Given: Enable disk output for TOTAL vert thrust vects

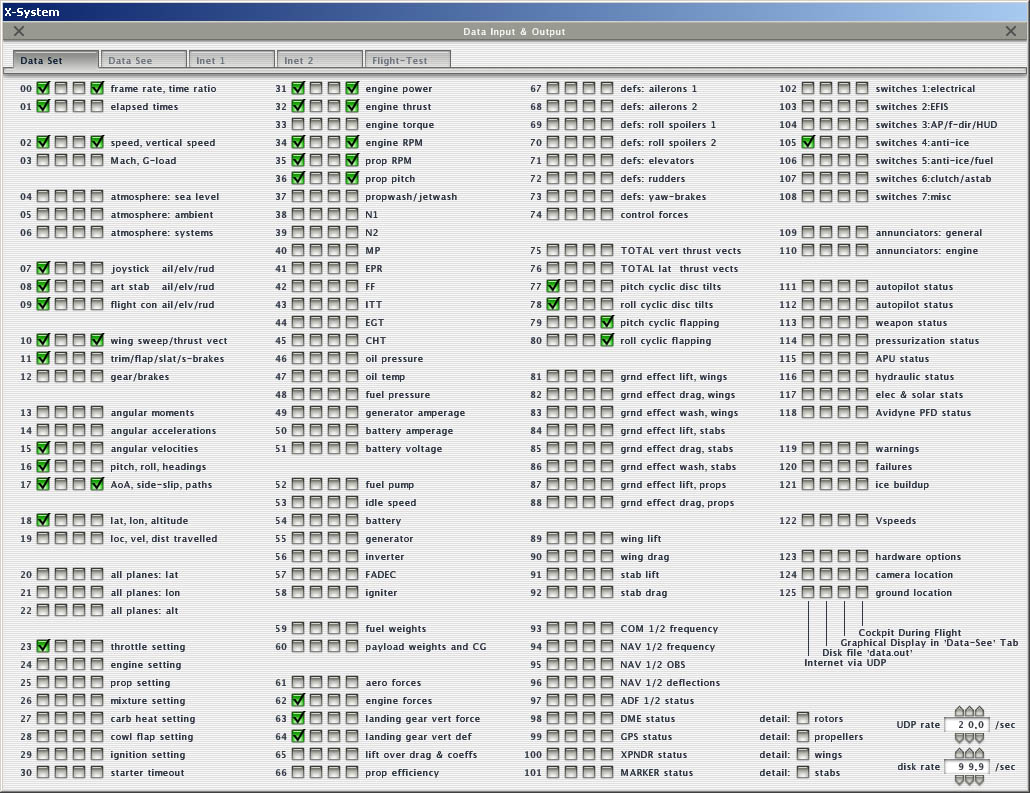Looking at the screenshot, I should click(571, 250).
